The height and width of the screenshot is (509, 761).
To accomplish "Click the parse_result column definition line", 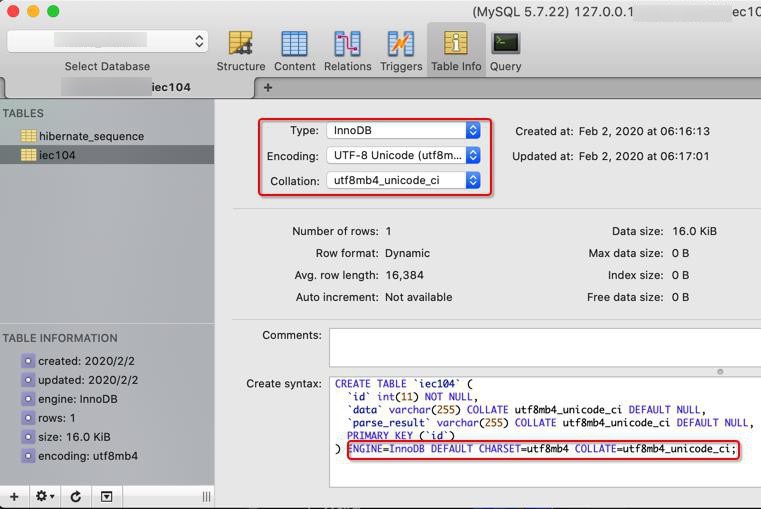I will (x=550, y=423).
